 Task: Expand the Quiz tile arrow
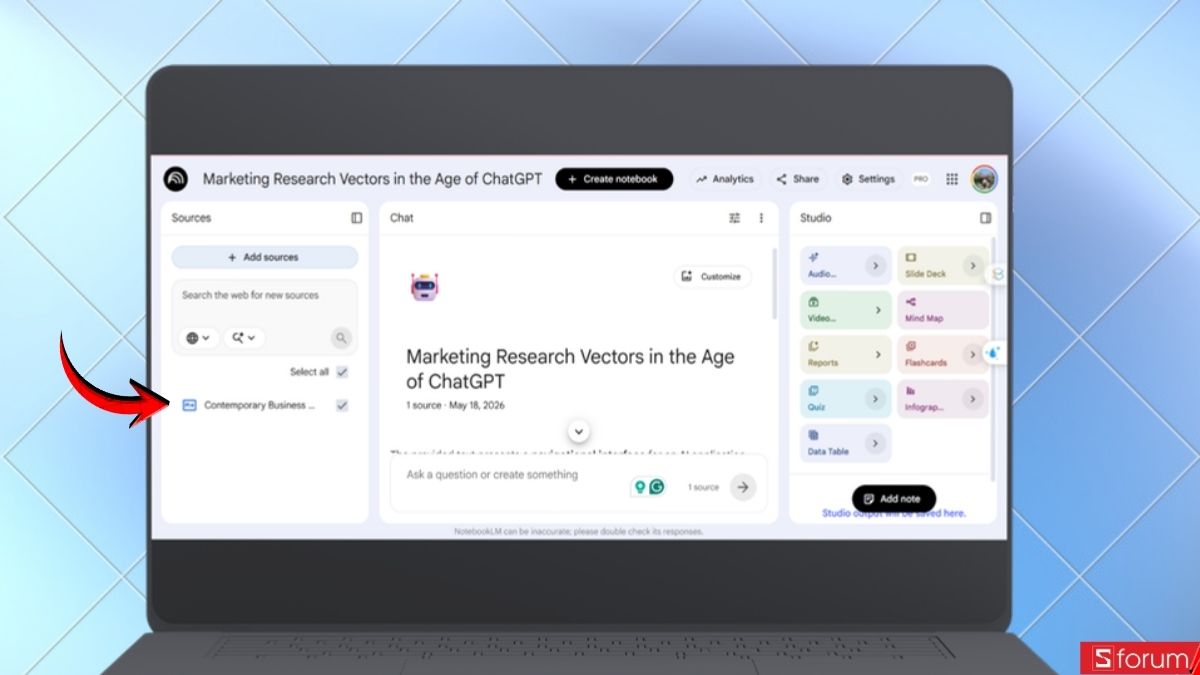point(875,399)
